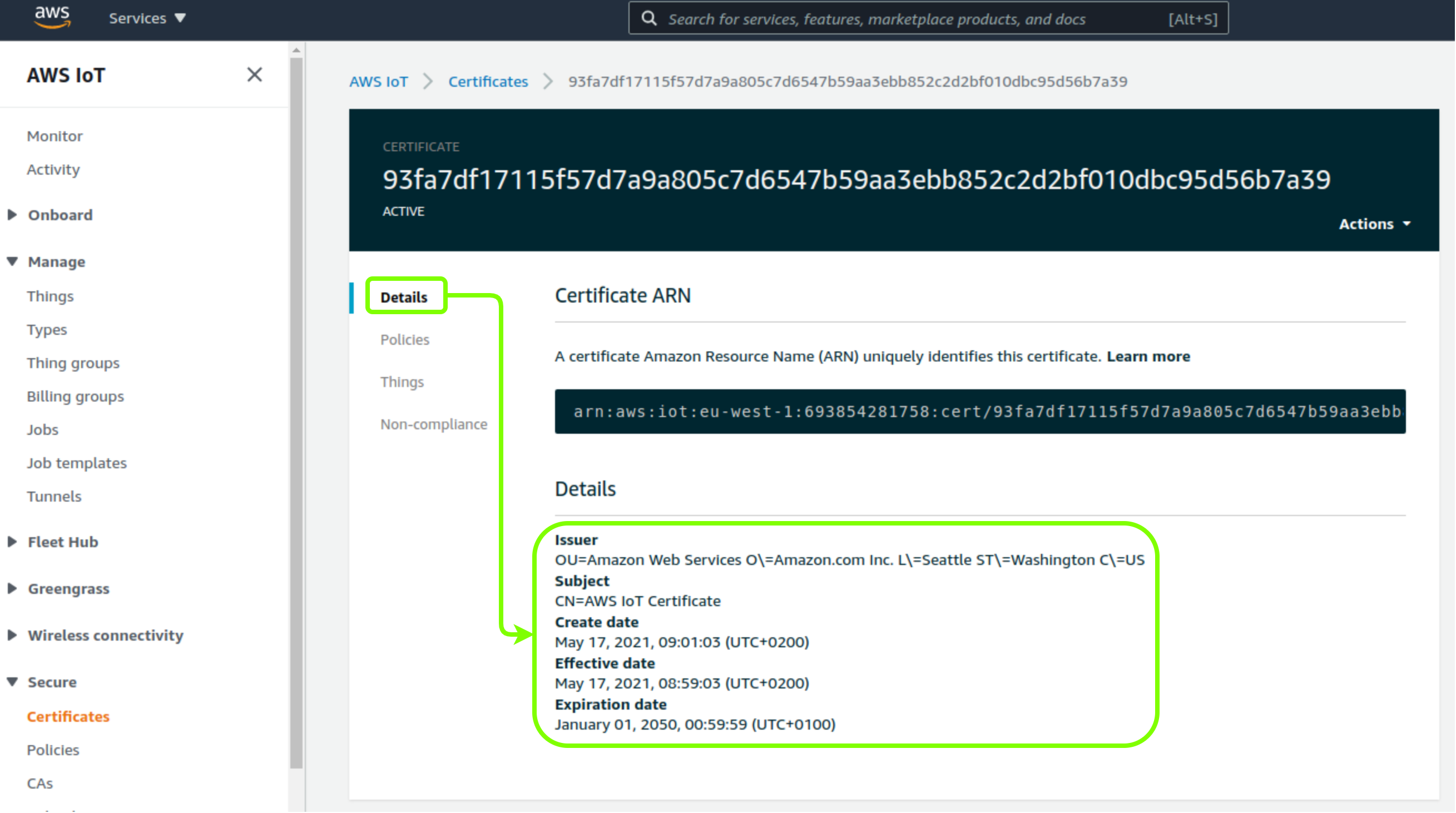Viewport: 1456px width, 813px height.
Task: Select the Non-compliance tab
Action: pos(434,425)
